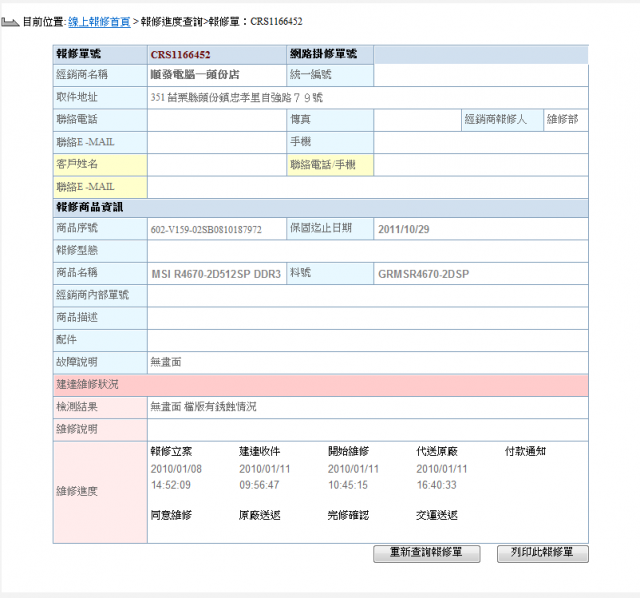Click the 同意維修 progress step
The width and height of the screenshot is (640, 598).
pyautogui.click(x=171, y=515)
